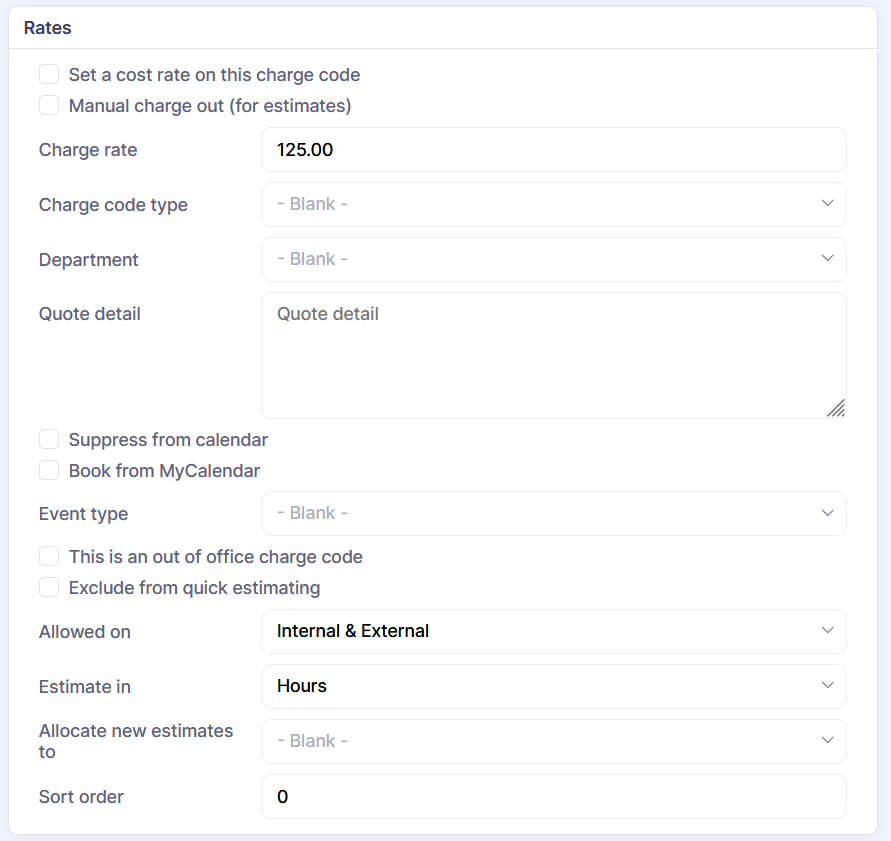Enable 'Set a cost rate on this charge code'
Screen dimensions: 891x841
point(49,75)
